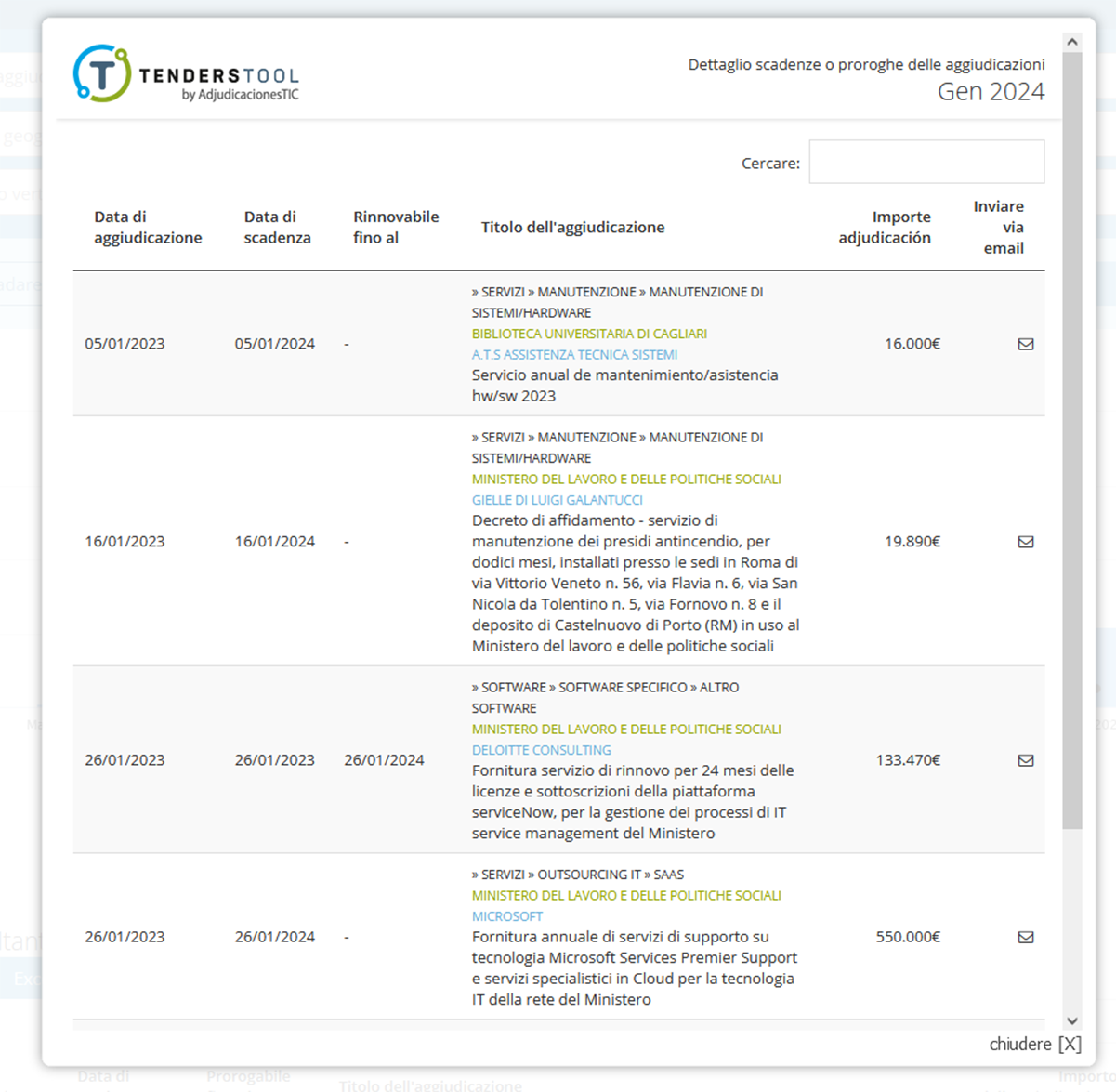Select the 133.470€ amount cell
Screen dimensions: 1116x1092
[x=908, y=760]
